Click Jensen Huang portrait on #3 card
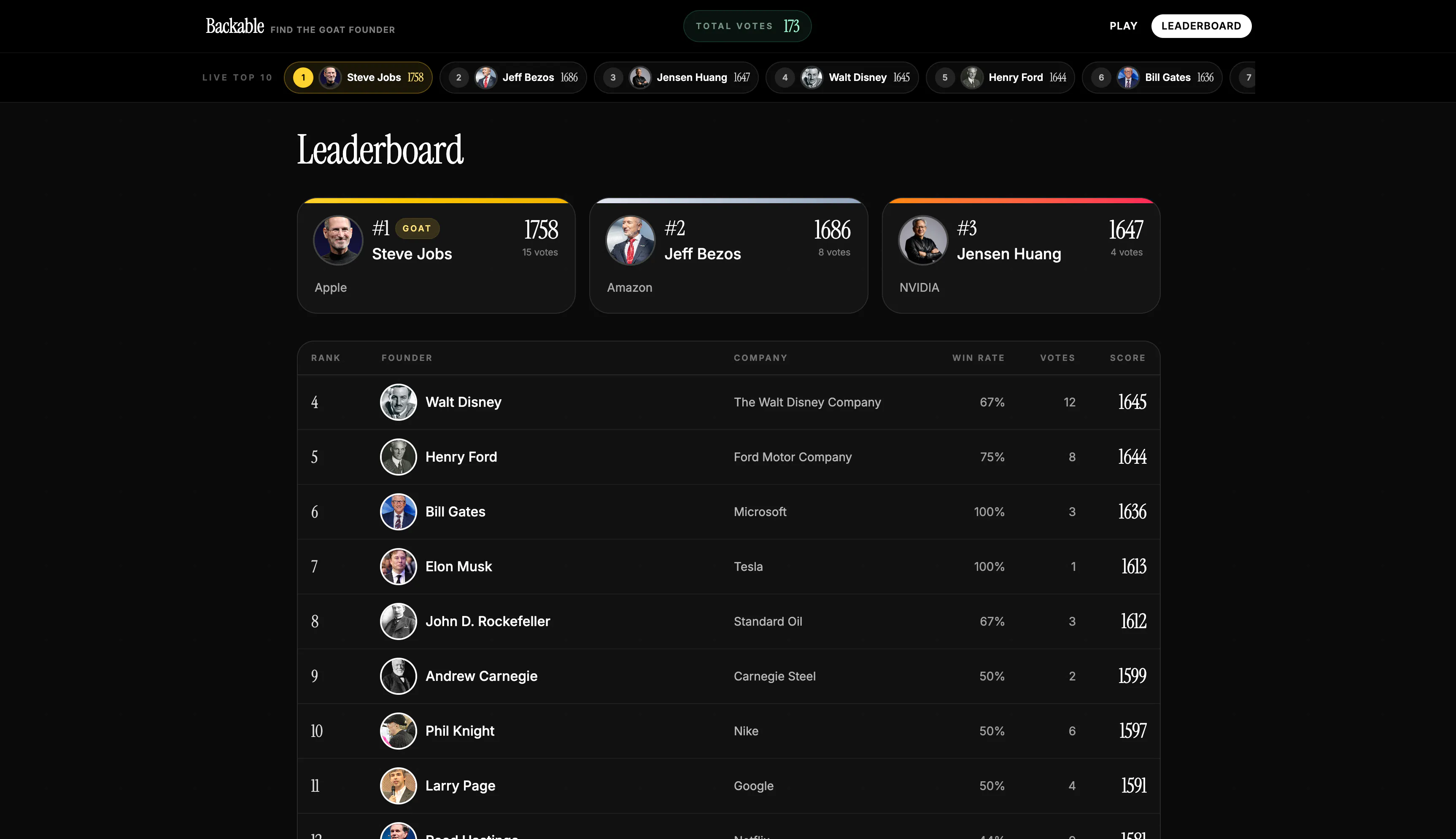Image resolution: width=1456 pixels, height=839 pixels. click(923, 240)
